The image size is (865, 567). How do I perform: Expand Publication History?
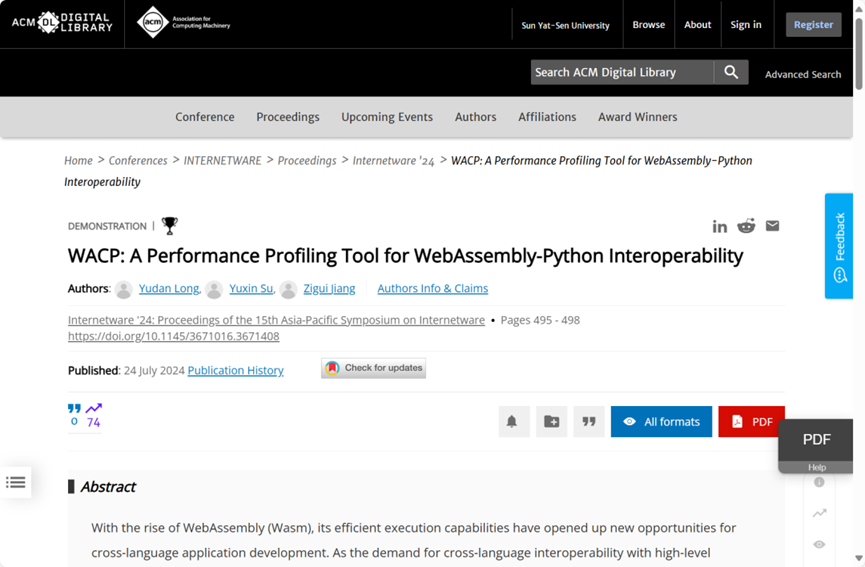pyautogui.click(x=235, y=370)
